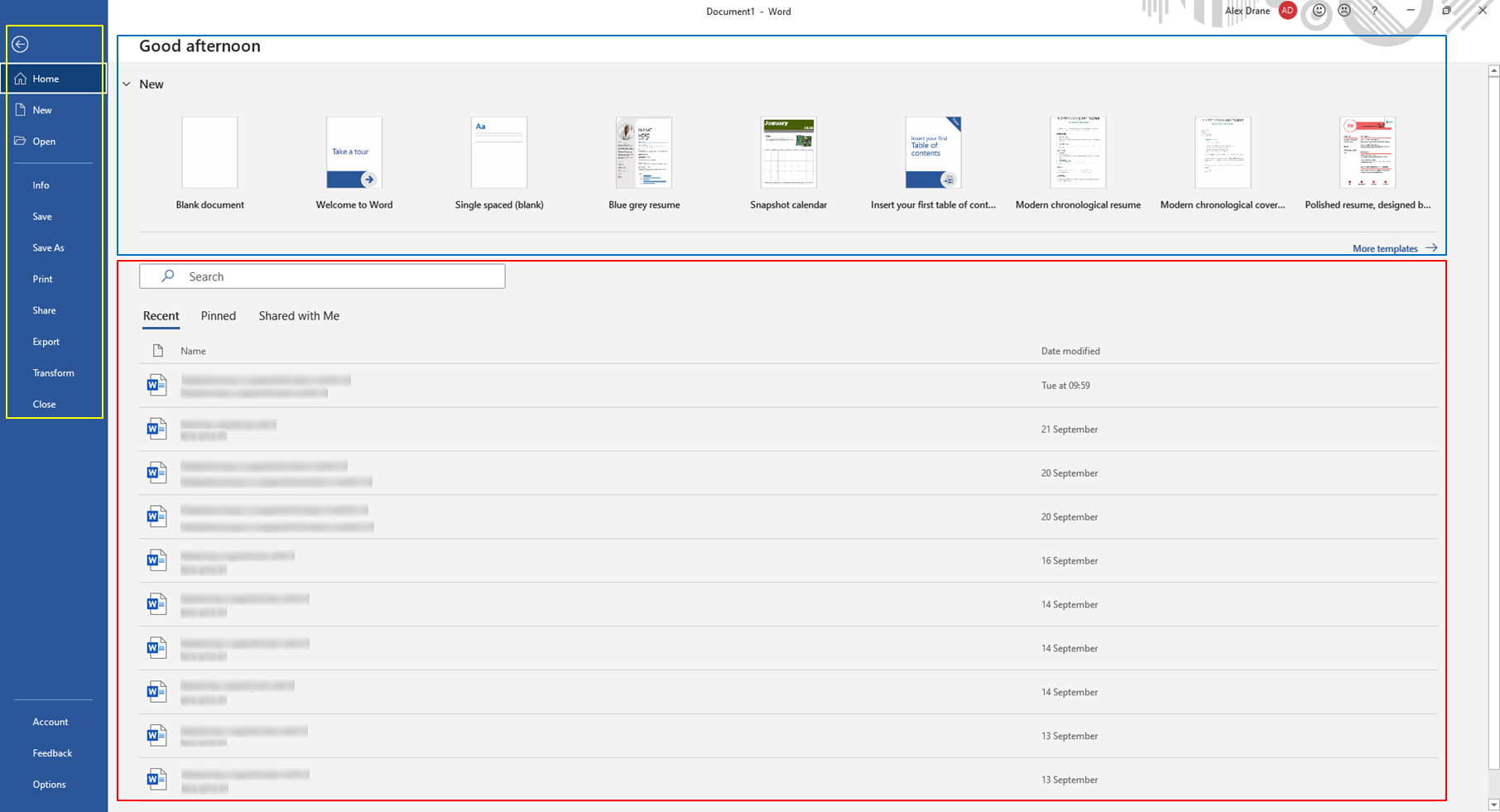
Task: Open Options at the sidebar bottom
Action: coord(49,785)
